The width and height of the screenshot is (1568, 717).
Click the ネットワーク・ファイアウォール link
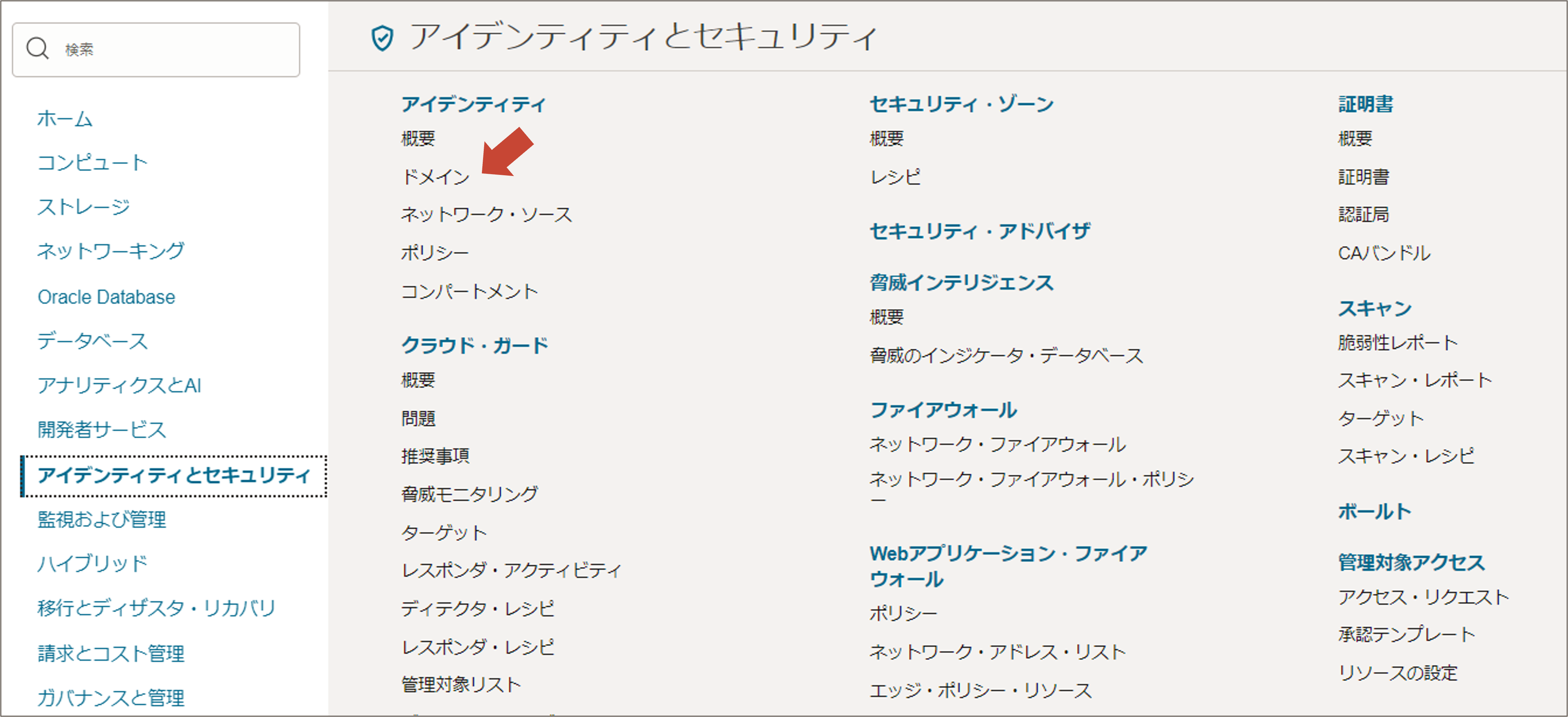tap(997, 445)
